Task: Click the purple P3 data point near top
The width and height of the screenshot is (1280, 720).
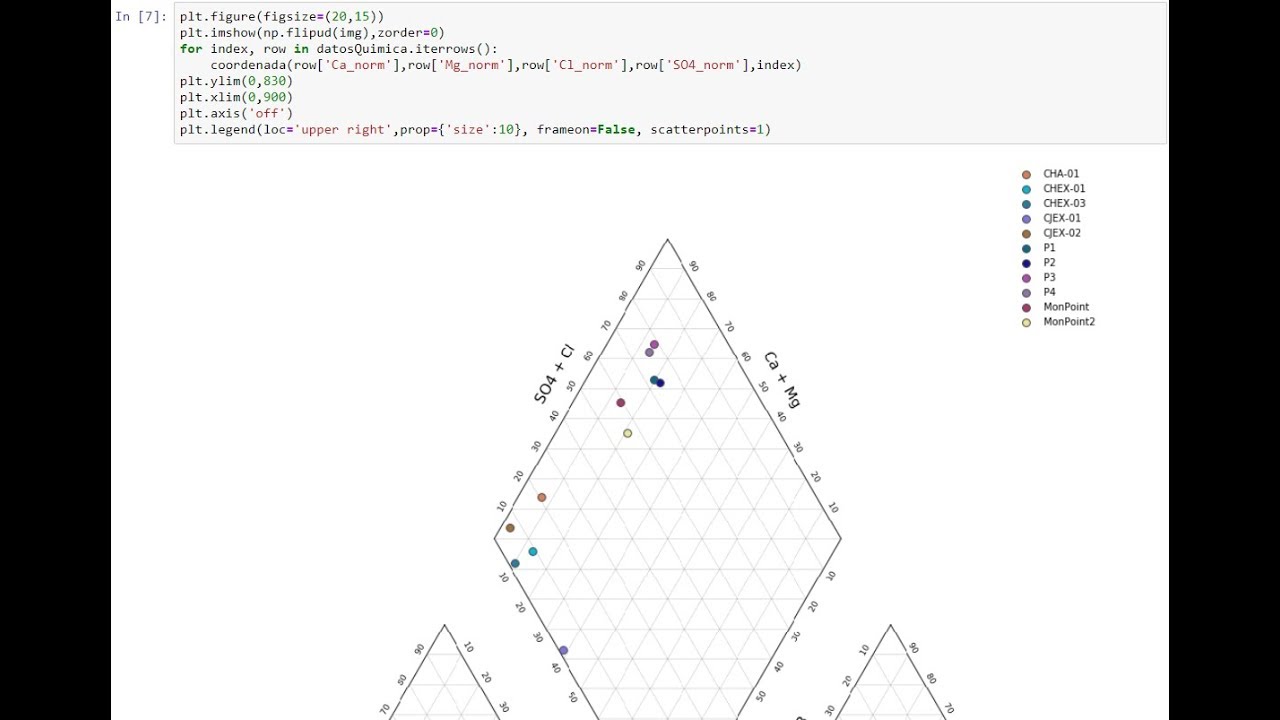Action: coord(655,345)
